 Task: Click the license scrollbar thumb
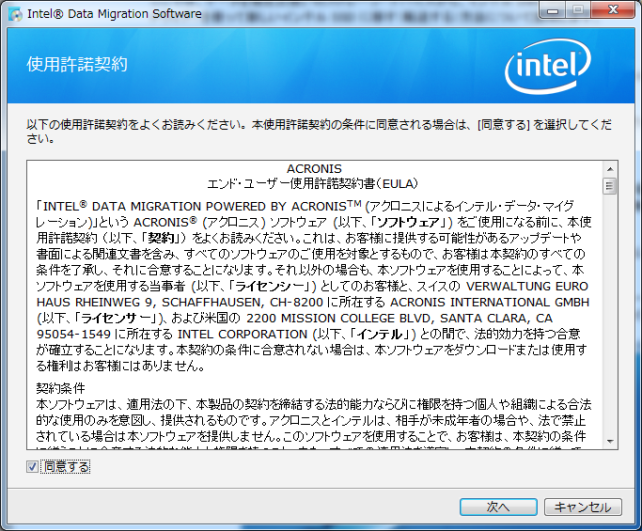tap(610, 186)
